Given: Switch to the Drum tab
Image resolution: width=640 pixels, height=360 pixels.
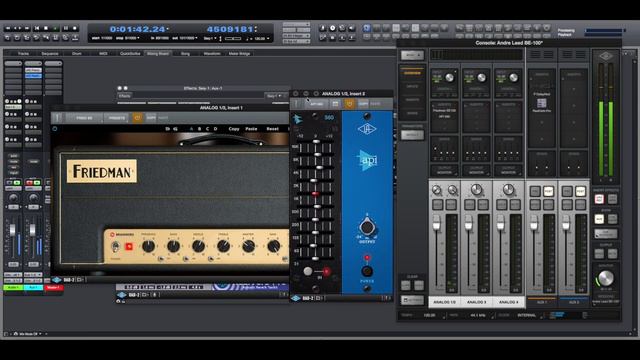Looking at the screenshot, I should [x=76, y=53].
